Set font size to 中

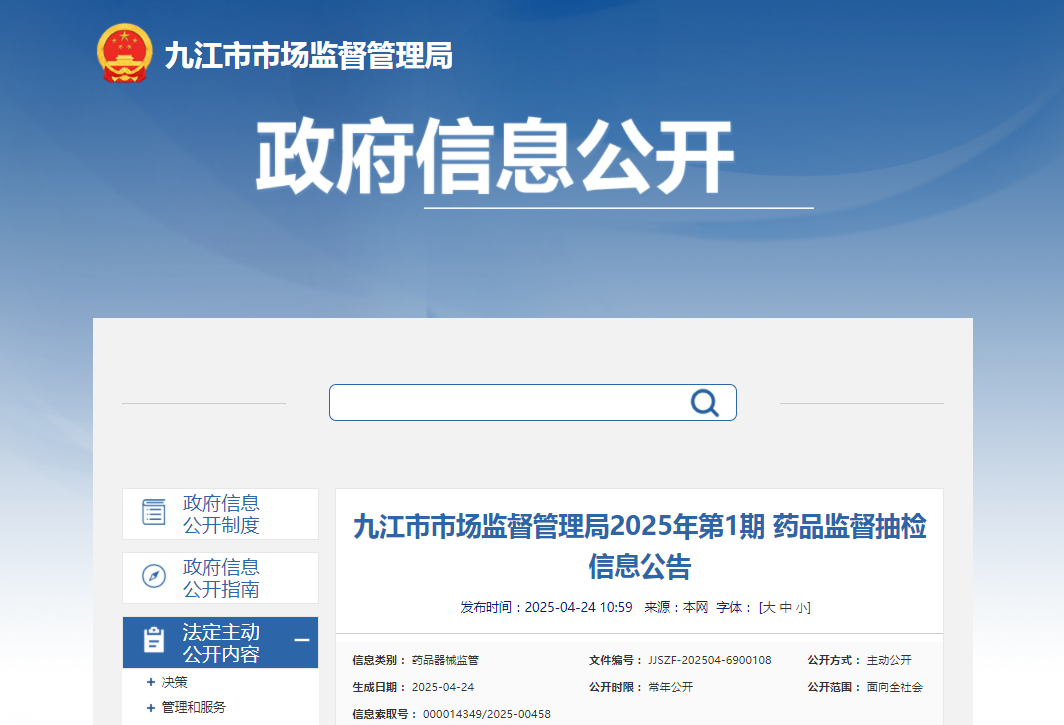pos(786,608)
